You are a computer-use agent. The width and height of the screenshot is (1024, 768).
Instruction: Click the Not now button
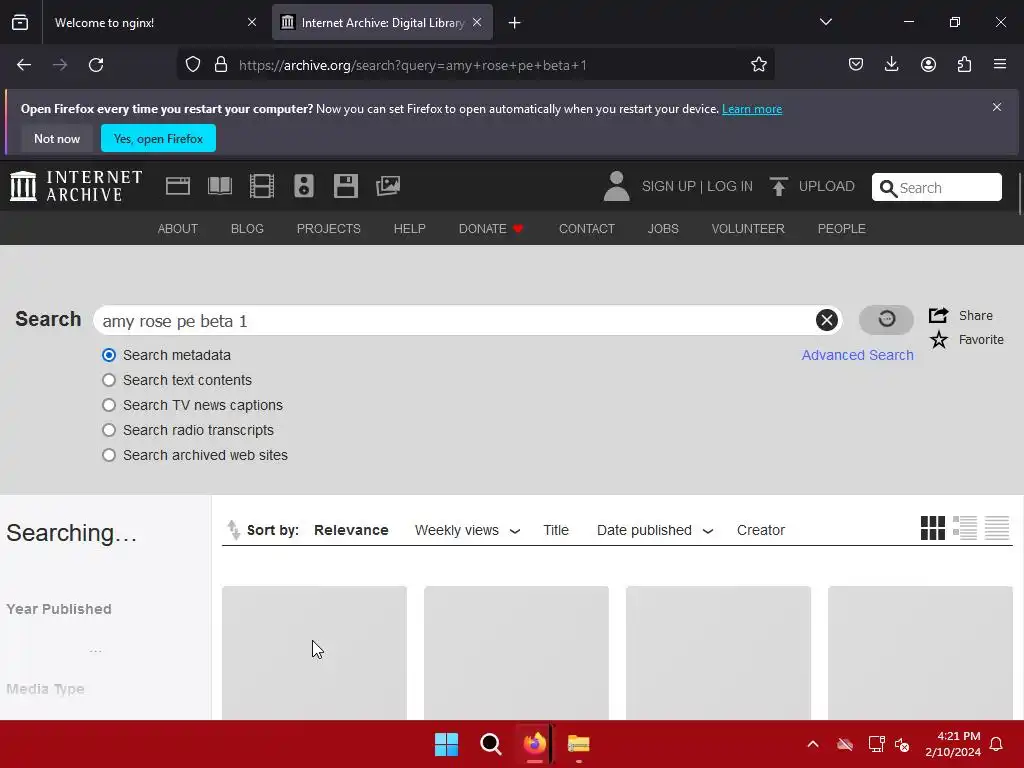tap(57, 138)
